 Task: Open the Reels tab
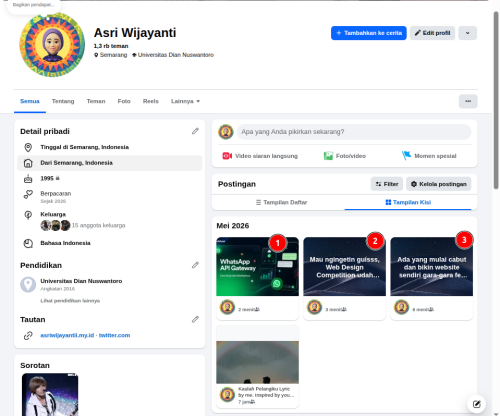tap(151, 101)
